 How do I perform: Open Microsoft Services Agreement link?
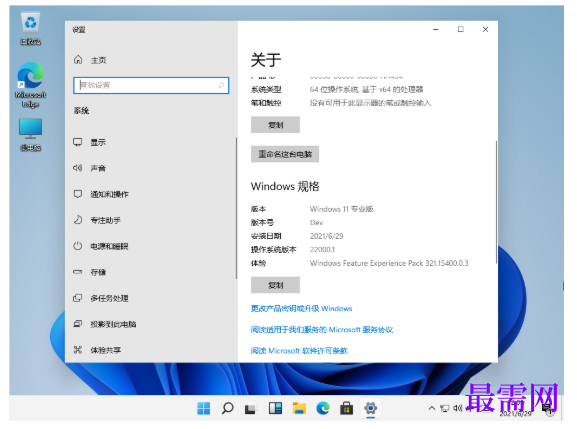pos(322,330)
